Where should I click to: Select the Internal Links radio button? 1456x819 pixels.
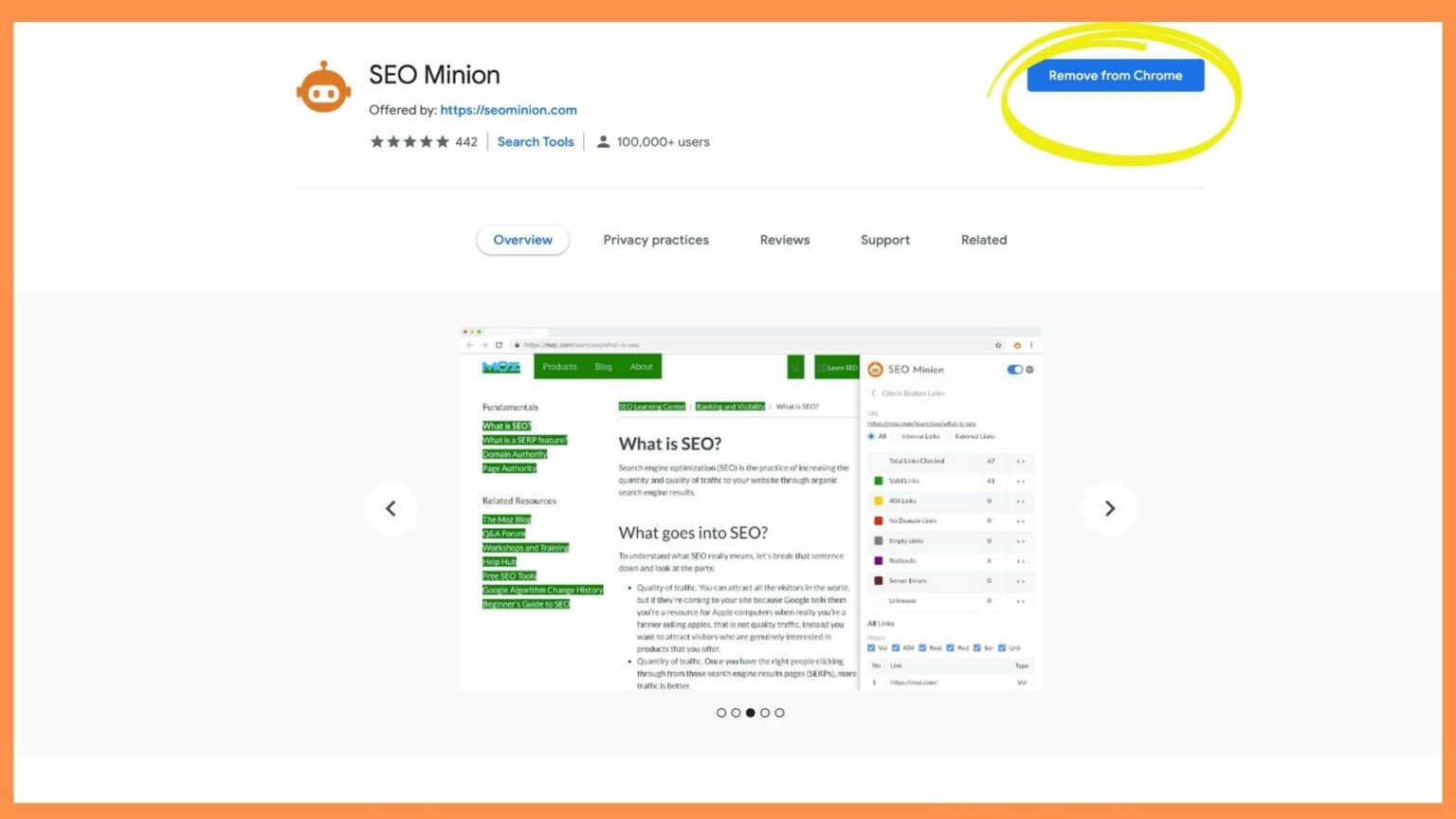895,436
